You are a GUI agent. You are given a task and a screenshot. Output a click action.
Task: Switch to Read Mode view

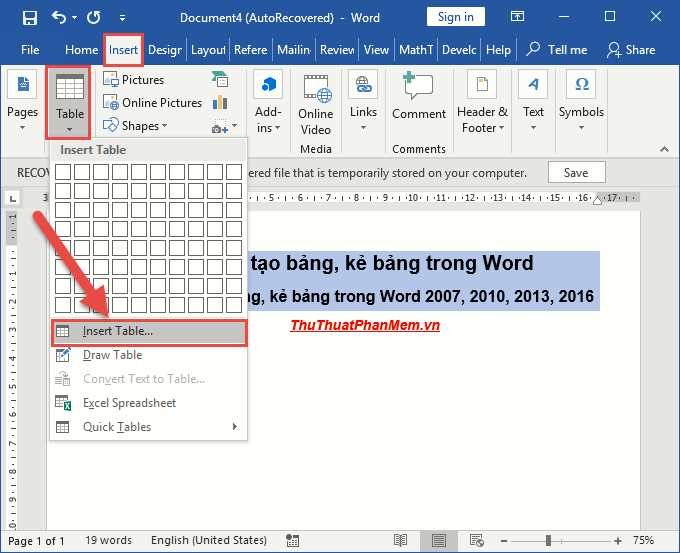400,540
